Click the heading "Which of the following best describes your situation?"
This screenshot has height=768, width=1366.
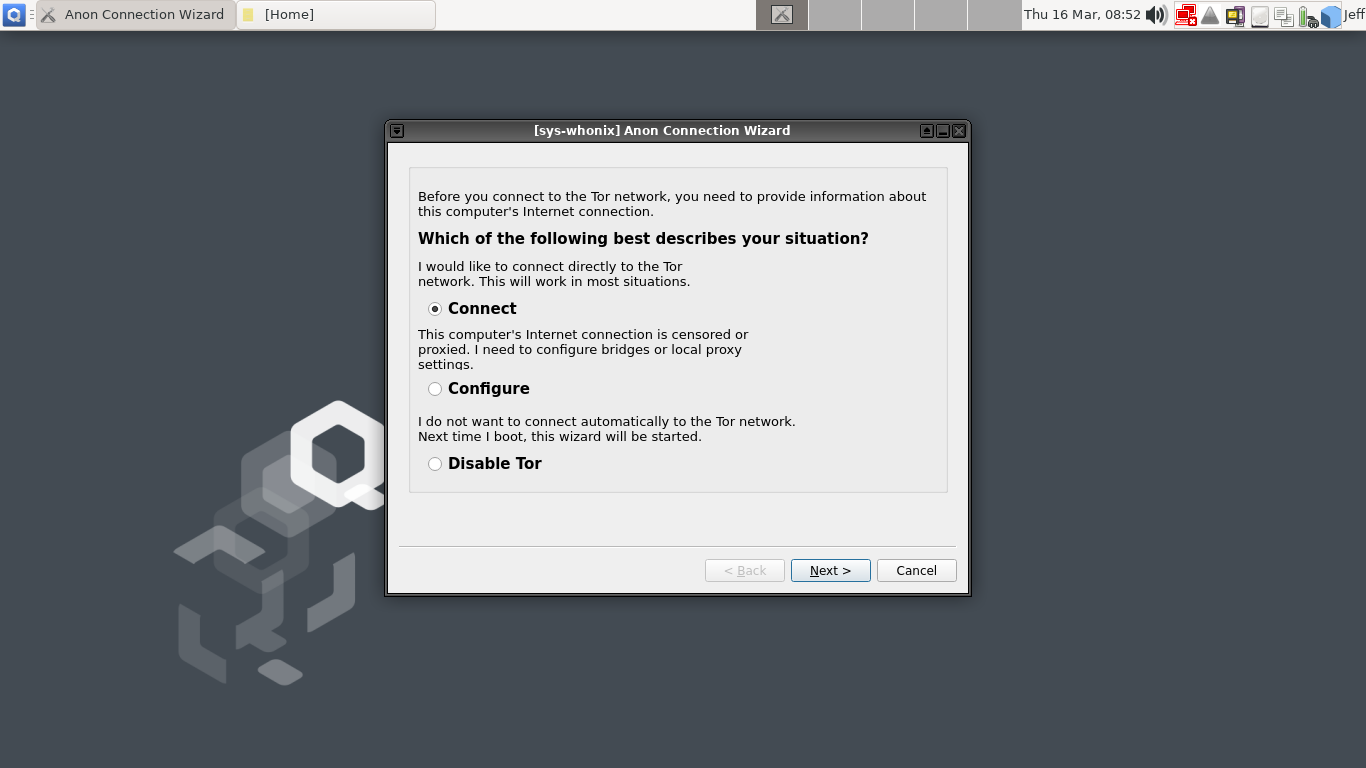pyautogui.click(x=643, y=239)
